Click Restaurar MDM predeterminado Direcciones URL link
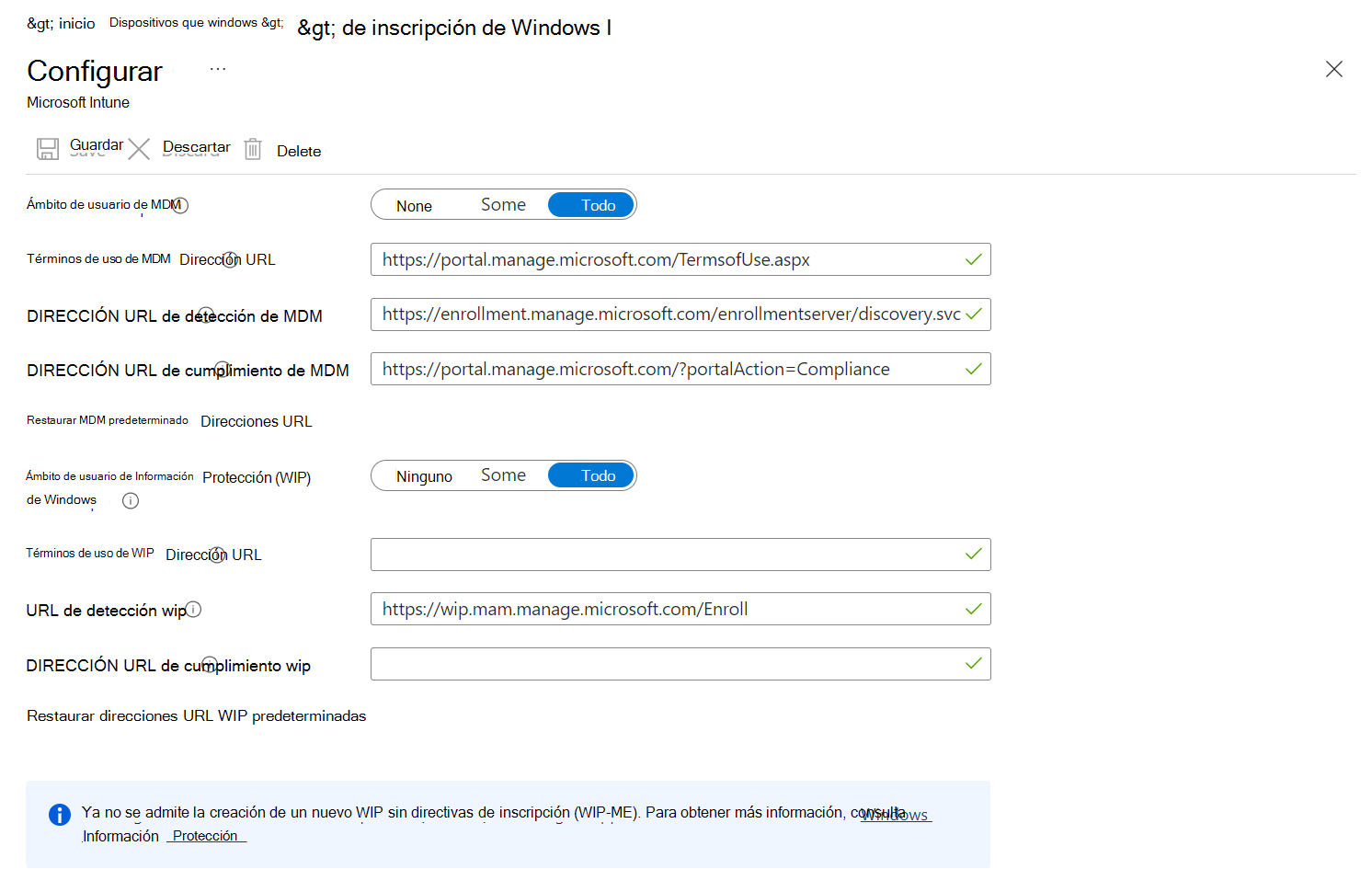This screenshot has width=1372, height=892. click(169, 421)
